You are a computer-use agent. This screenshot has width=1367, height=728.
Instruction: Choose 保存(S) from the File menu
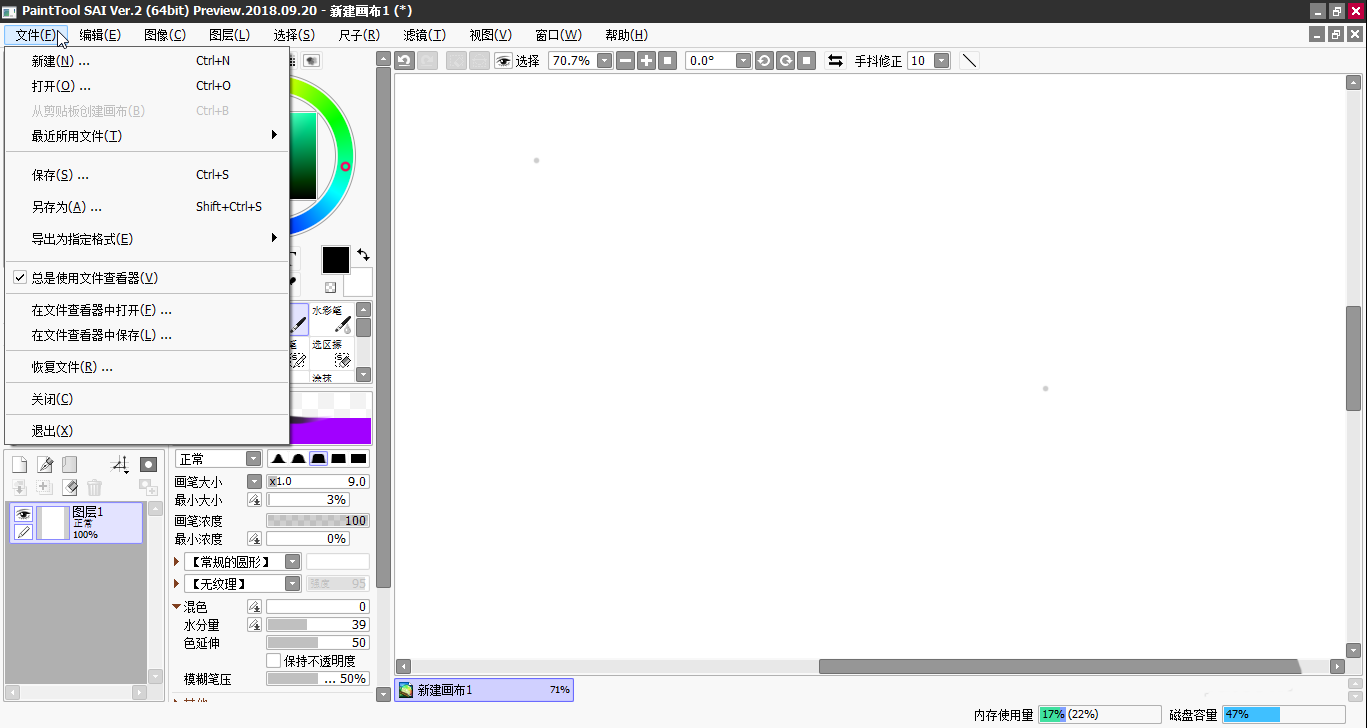(146, 175)
